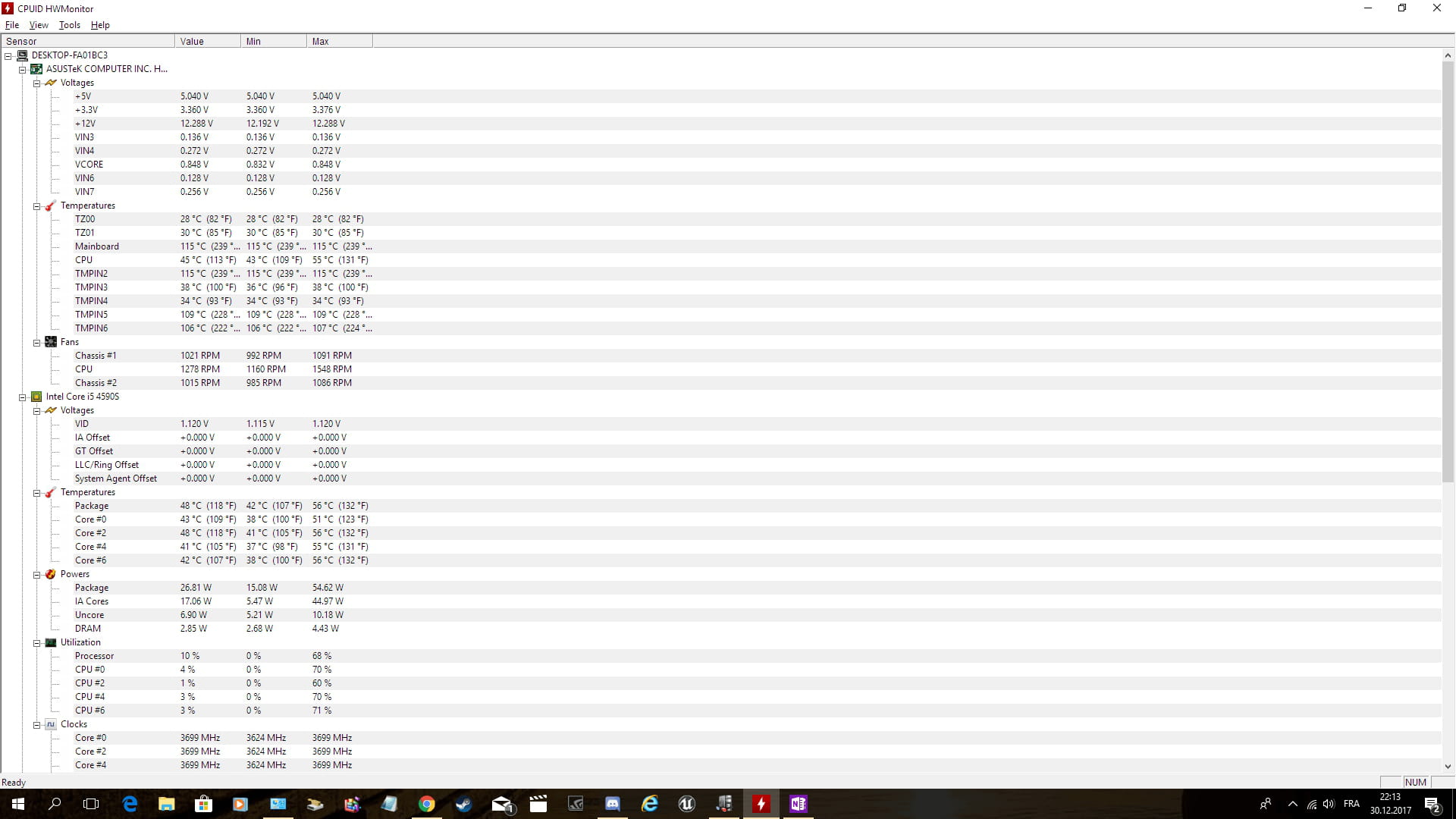
Task: Click the ASUSTeK motherboard icon
Action: [x=36, y=69]
